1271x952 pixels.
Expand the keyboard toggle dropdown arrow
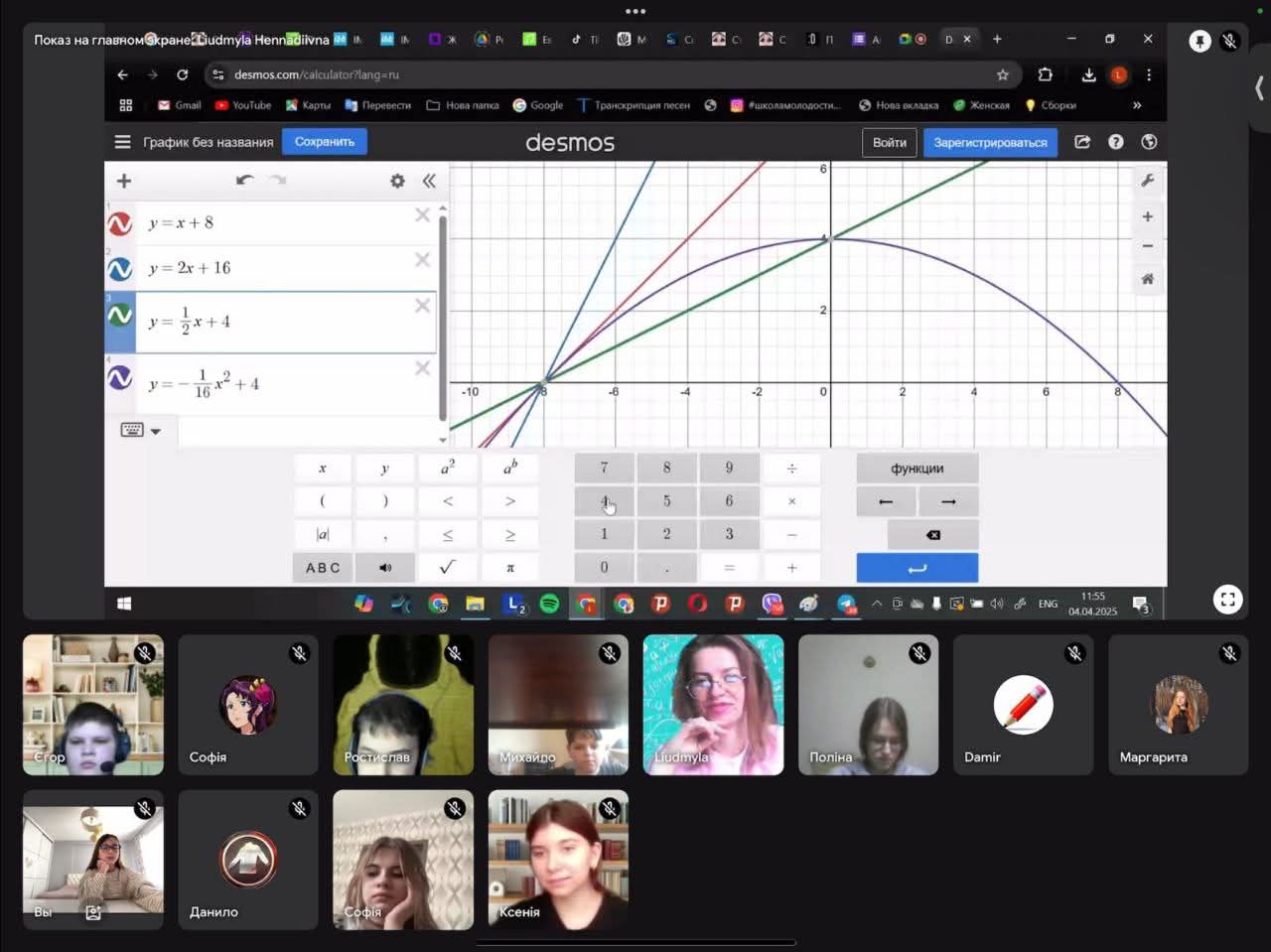(x=156, y=431)
